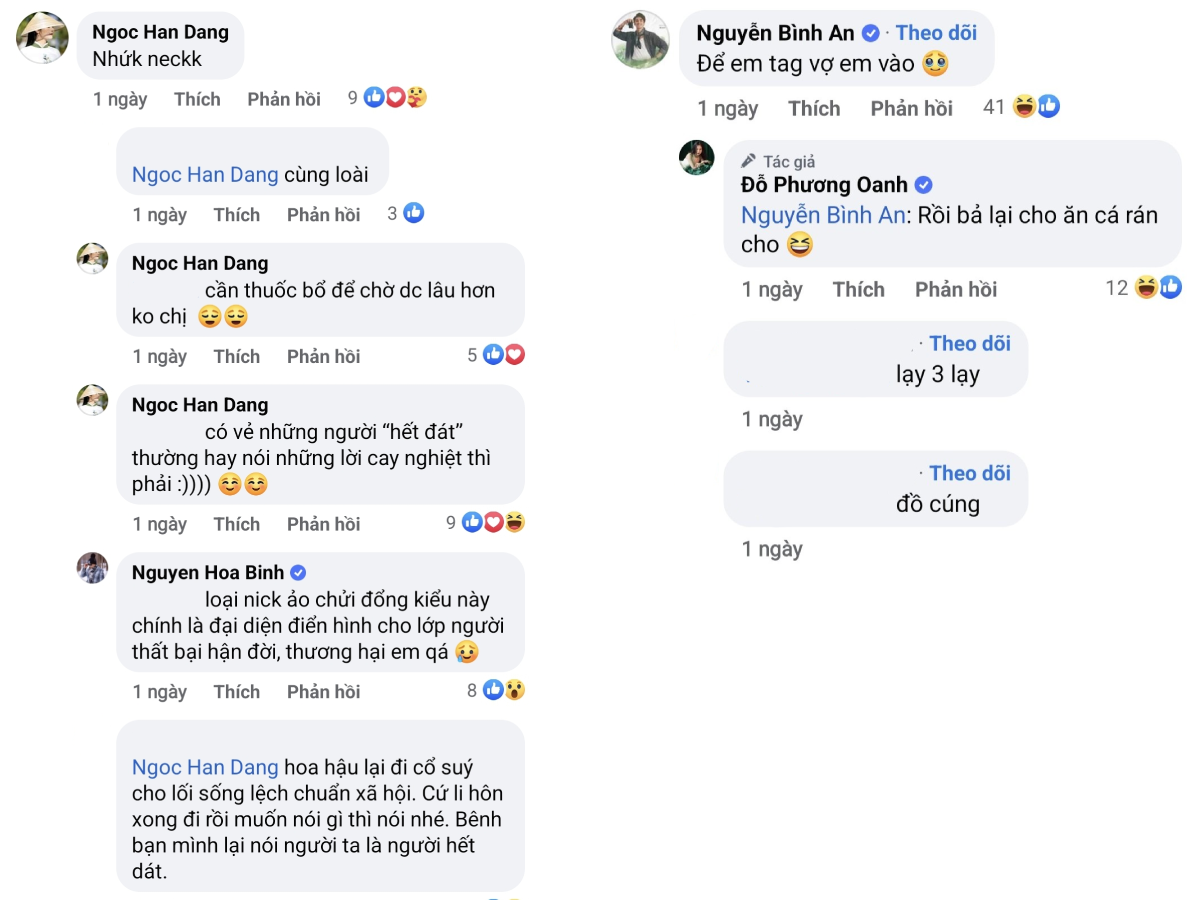This screenshot has width=1200, height=900.
Task: Like the "Nhứk neckk" comment via Thích
Action: coord(197,99)
